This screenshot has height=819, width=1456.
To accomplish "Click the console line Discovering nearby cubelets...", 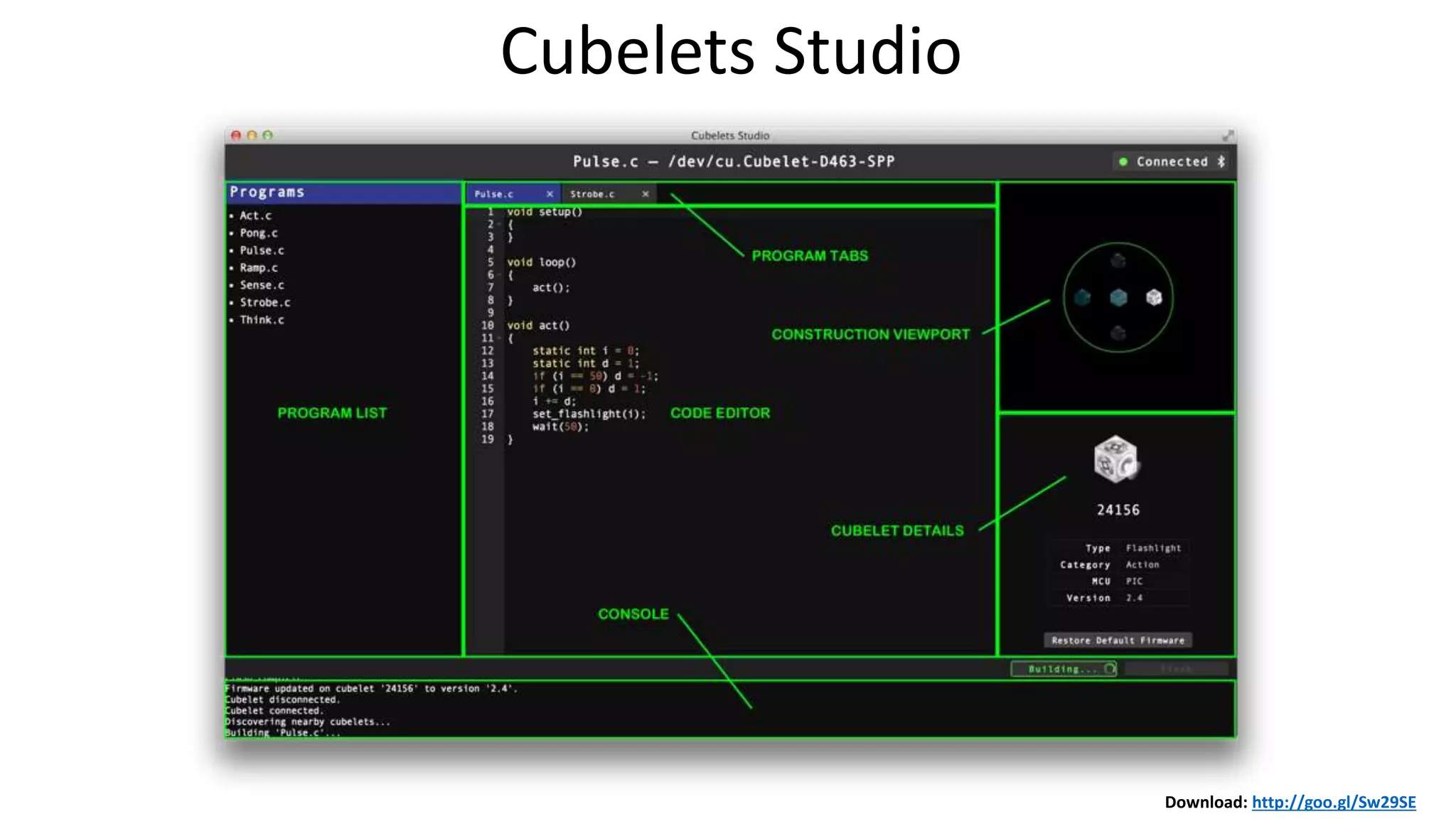I will 308,722.
